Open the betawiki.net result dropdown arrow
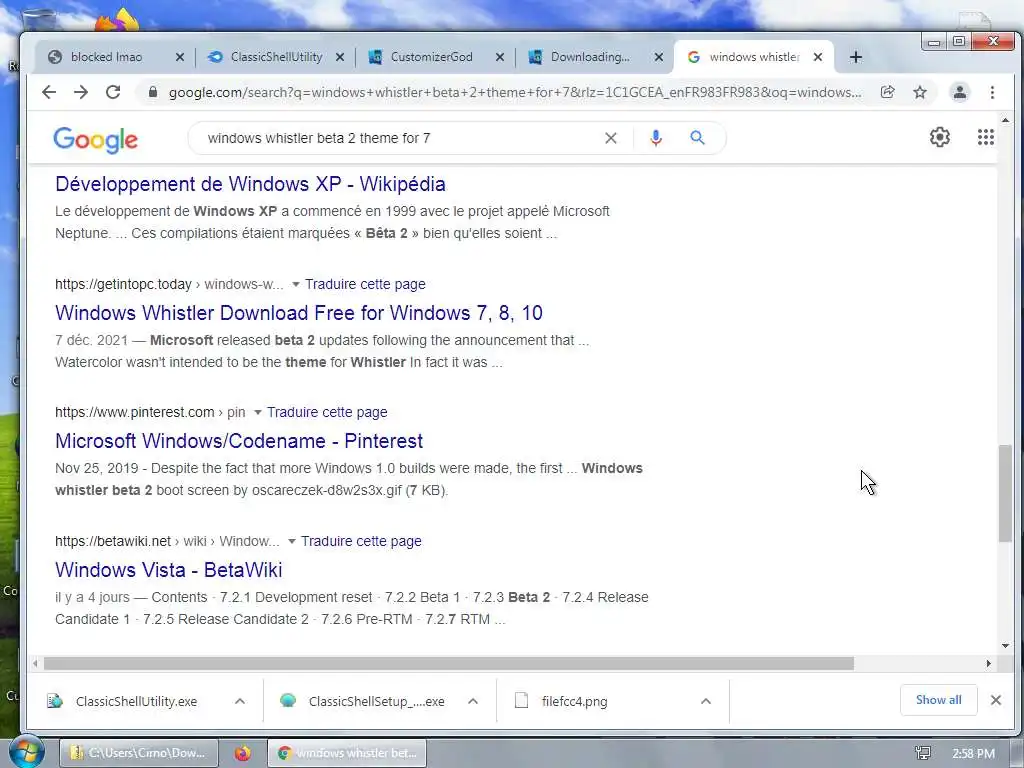Screen dimensions: 1024x768 pyautogui.click(x=292, y=541)
